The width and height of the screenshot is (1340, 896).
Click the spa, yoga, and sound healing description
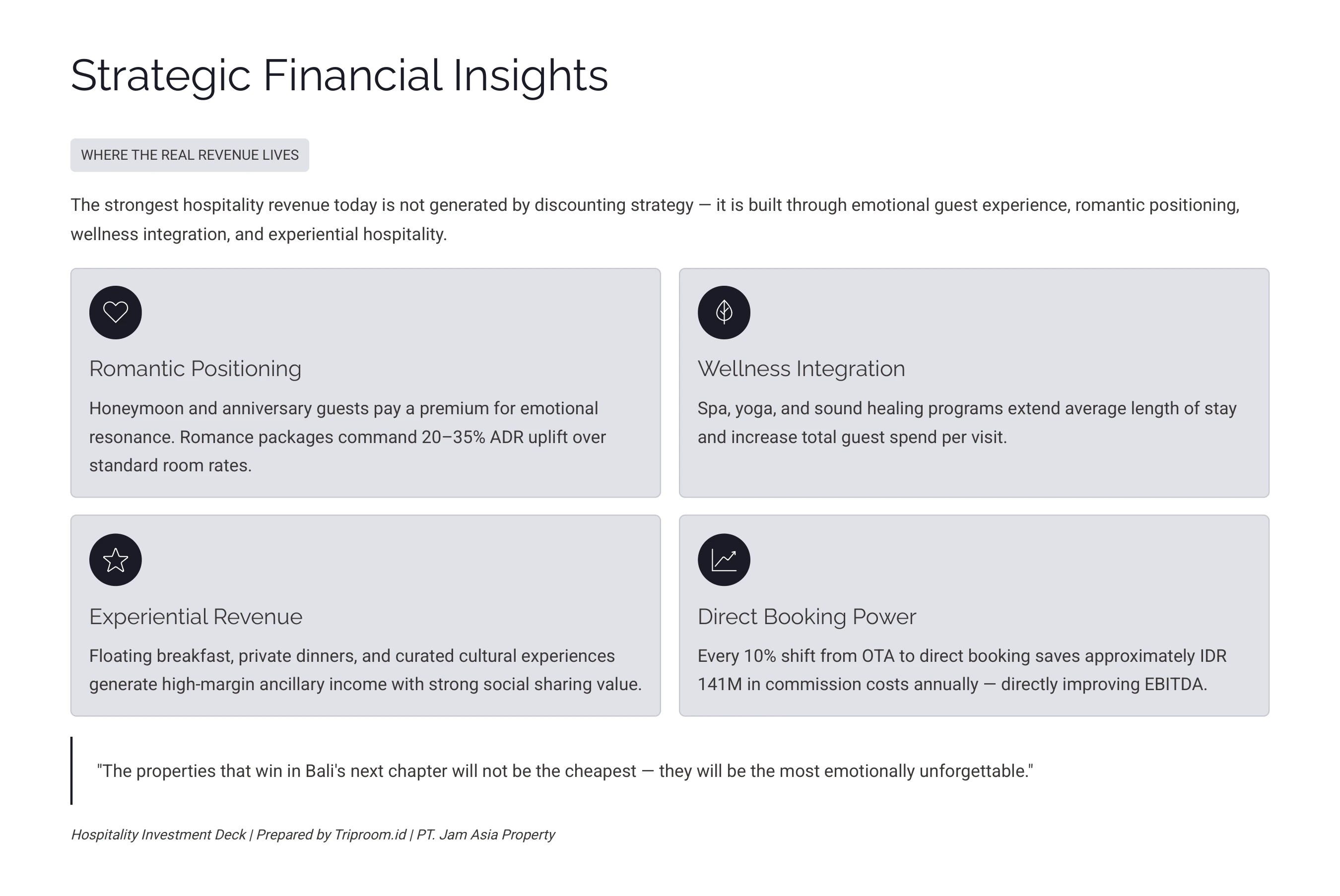pos(967,423)
